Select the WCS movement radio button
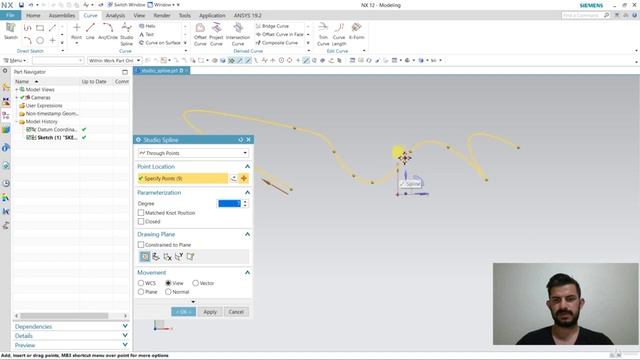This screenshot has width=640, height=360. click(141, 283)
